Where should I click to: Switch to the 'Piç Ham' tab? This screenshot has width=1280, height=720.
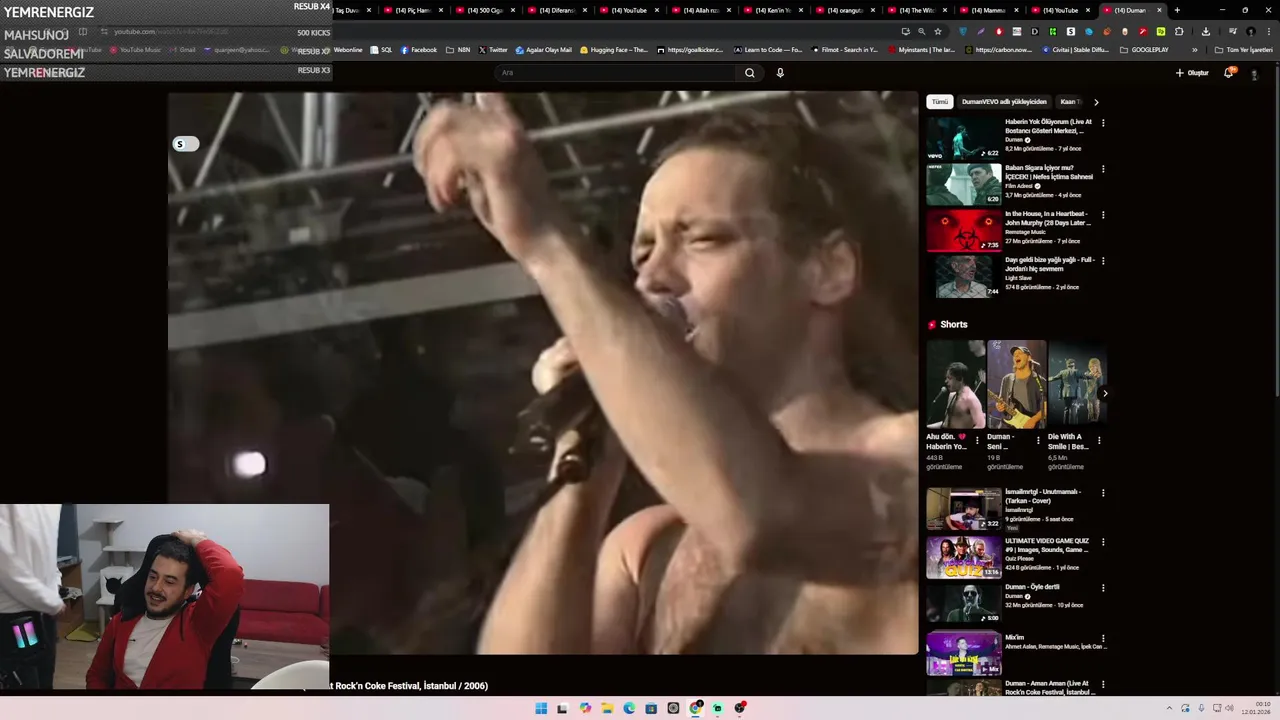413,10
